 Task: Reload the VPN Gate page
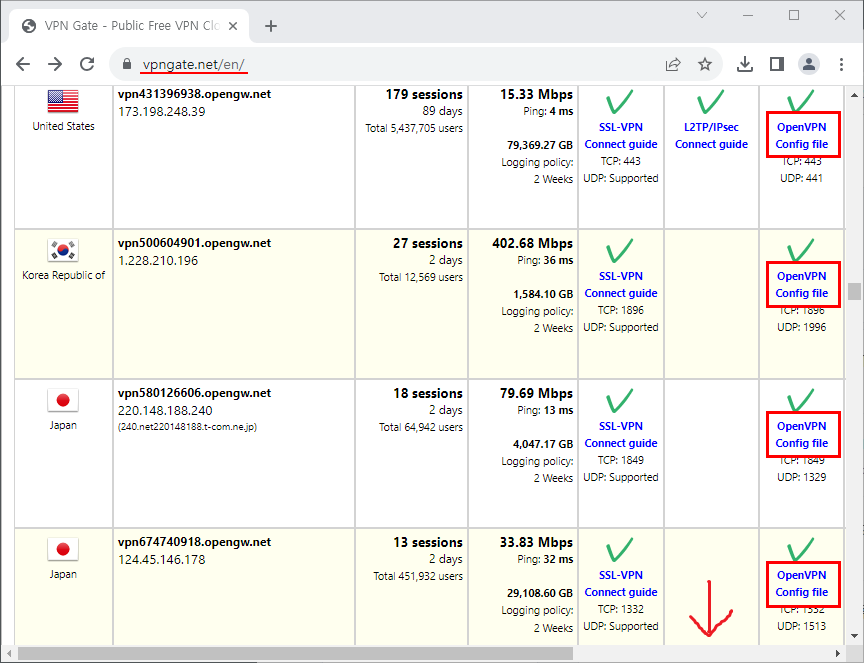87,64
